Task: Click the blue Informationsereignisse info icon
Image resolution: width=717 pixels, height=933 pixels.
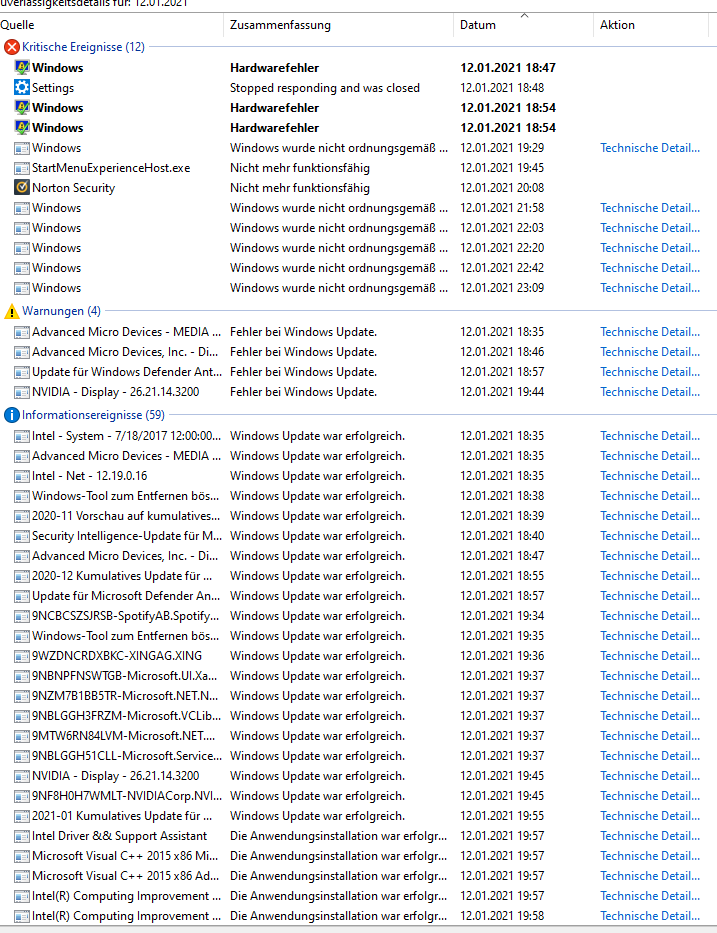Action: pyautogui.click(x=11, y=415)
